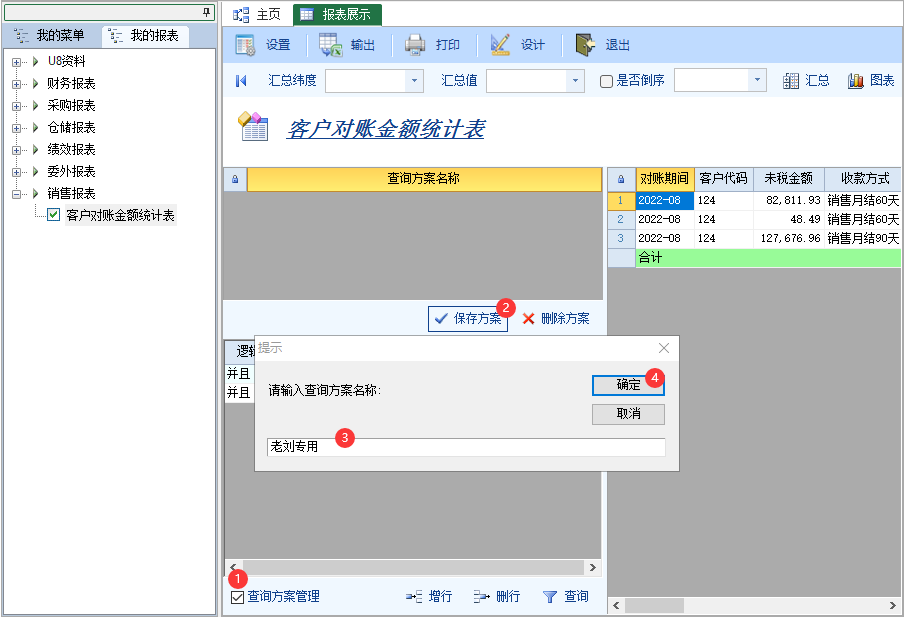
Task: Uncheck the 查询方案管理 checkbox
Action: pos(237,597)
